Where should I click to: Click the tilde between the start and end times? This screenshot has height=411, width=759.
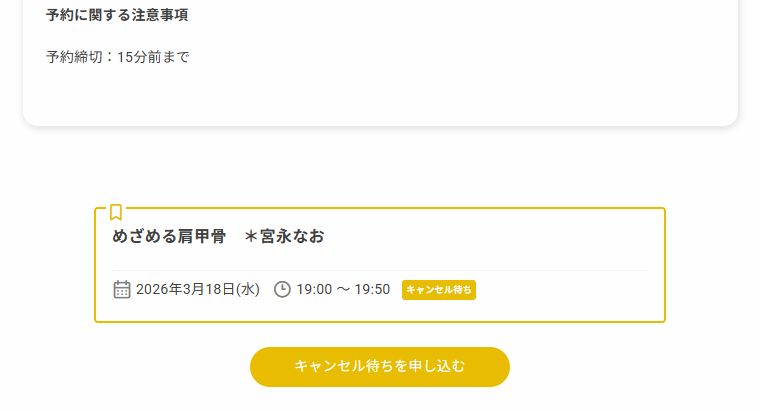[x=343, y=290]
